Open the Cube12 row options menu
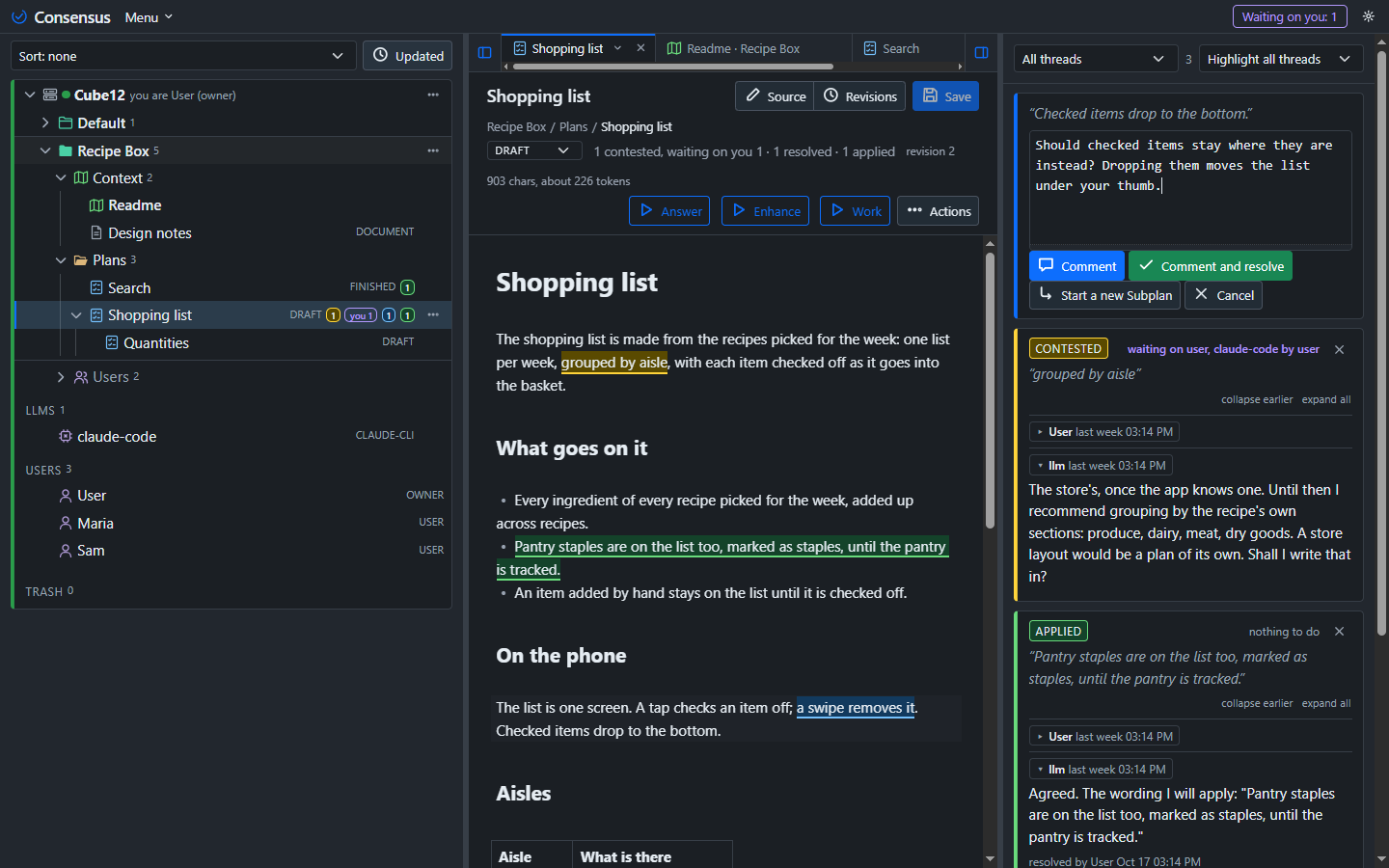Image resolution: width=1389 pixels, height=868 pixels. click(433, 95)
